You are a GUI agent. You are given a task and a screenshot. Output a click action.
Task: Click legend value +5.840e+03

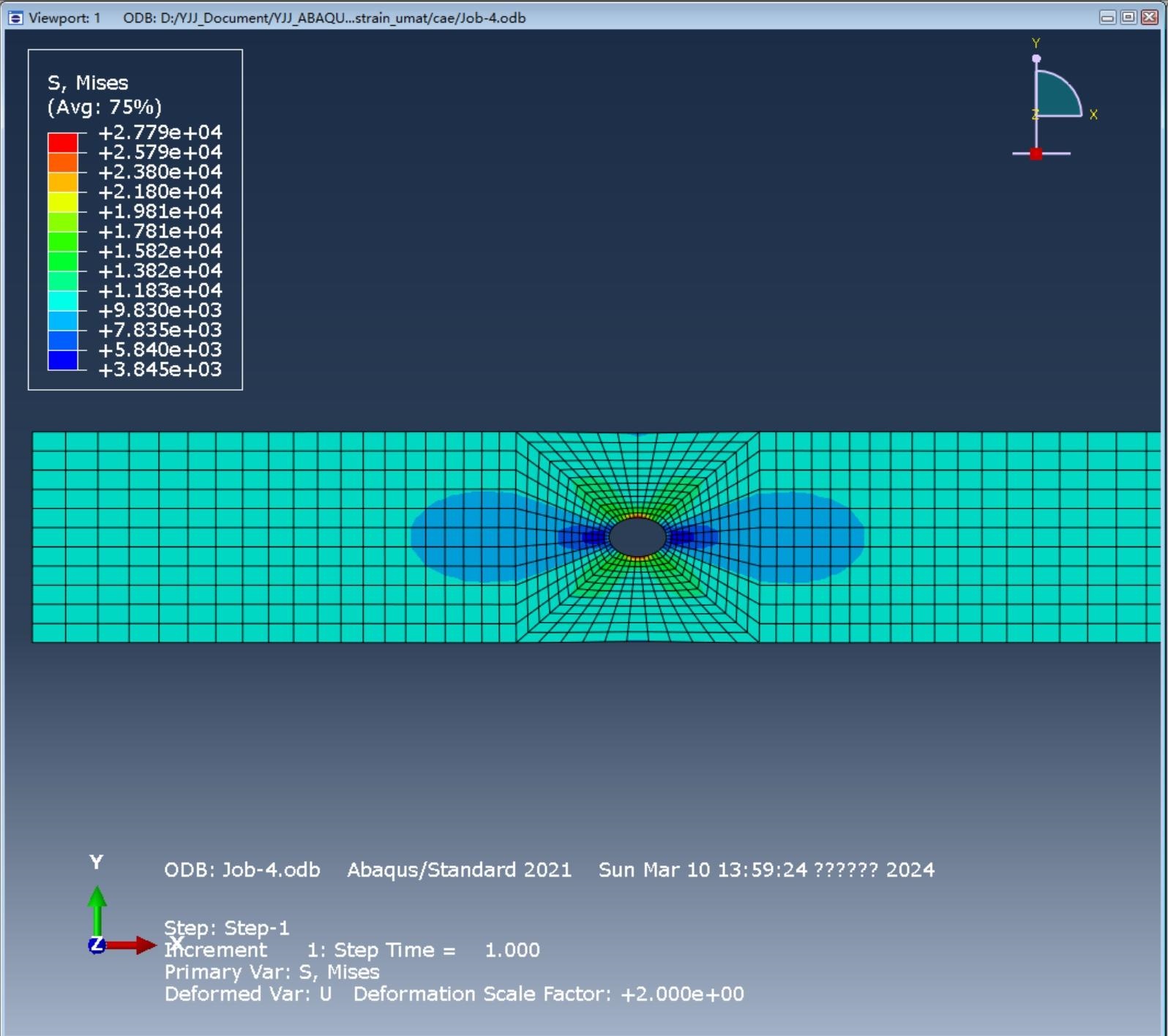click(x=160, y=350)
